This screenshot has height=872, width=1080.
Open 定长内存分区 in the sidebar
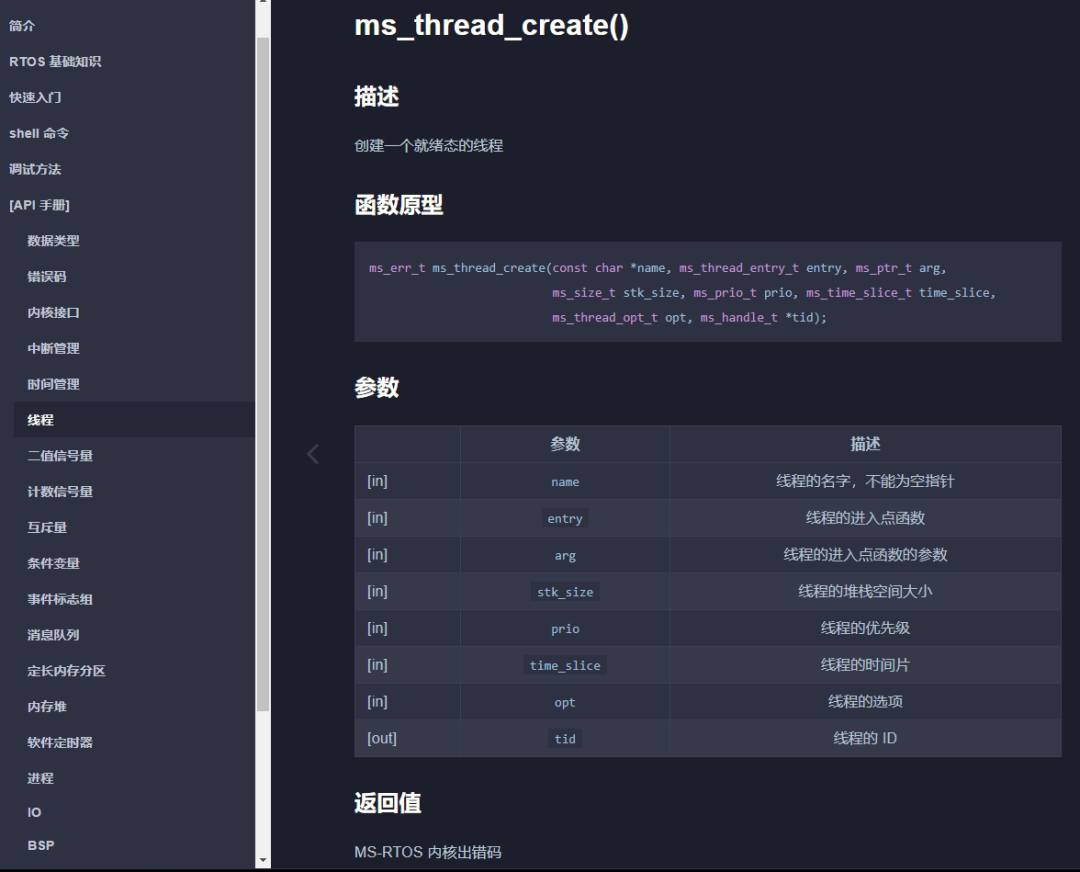point(66,671)
